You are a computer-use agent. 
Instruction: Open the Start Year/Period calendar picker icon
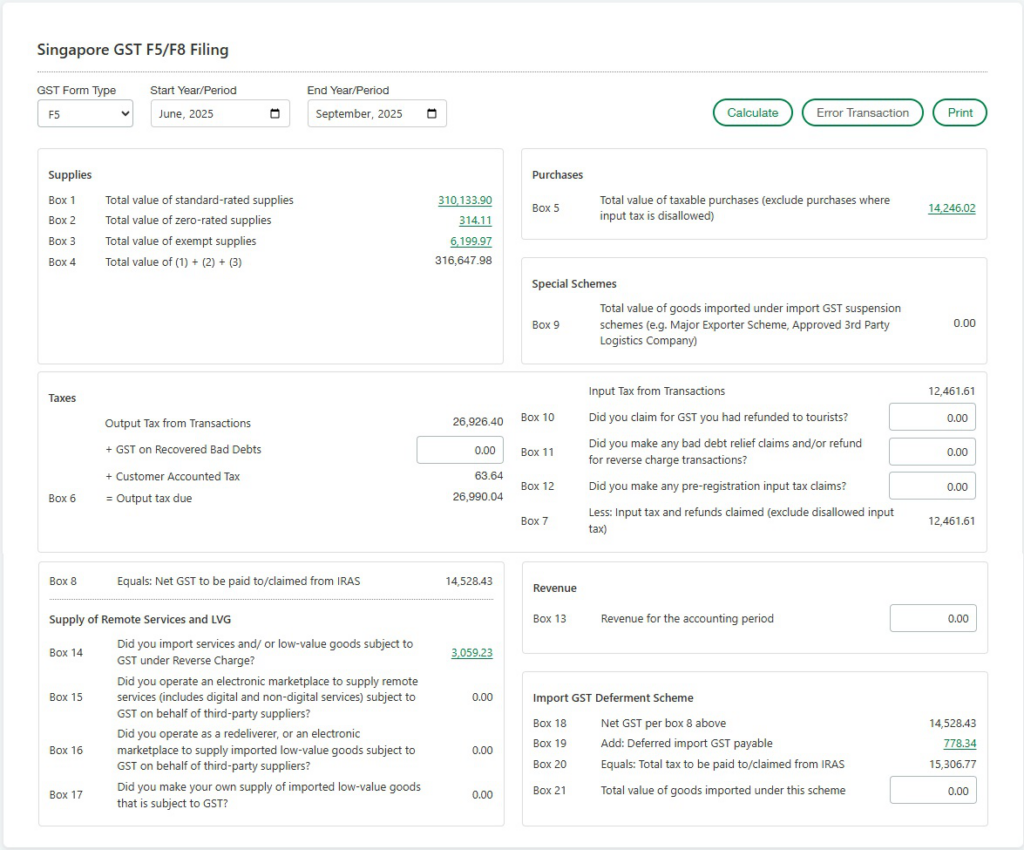(275, 114)
